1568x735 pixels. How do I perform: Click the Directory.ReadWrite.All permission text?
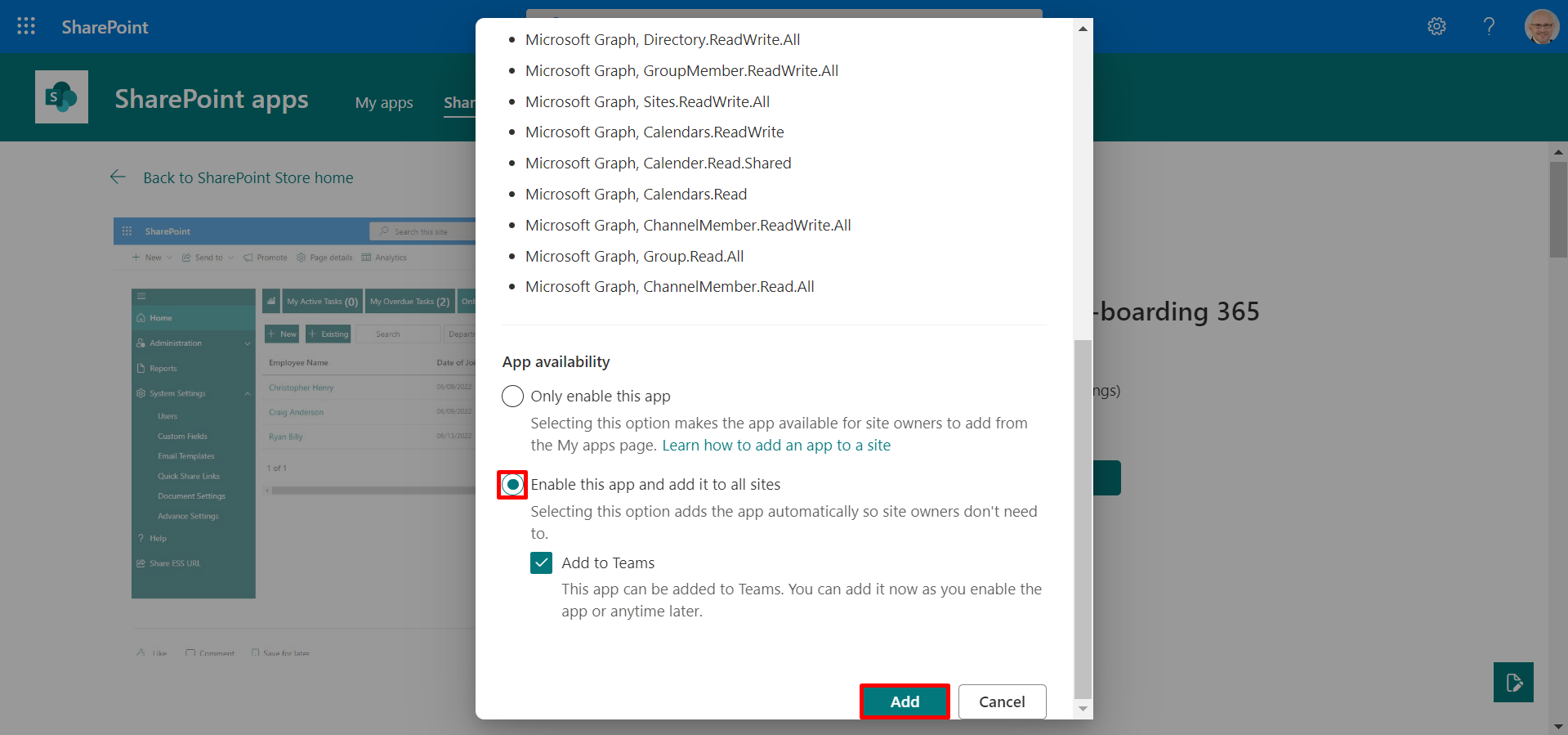(663, 39)
